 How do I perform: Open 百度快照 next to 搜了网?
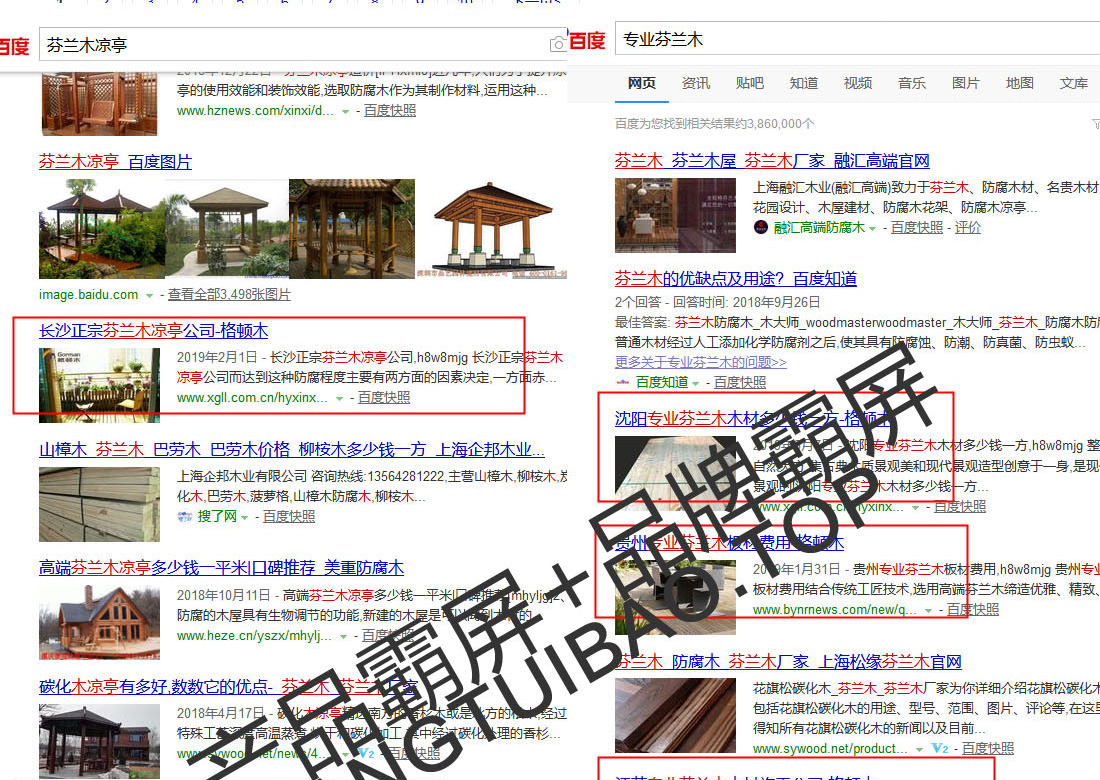point(289,516)
